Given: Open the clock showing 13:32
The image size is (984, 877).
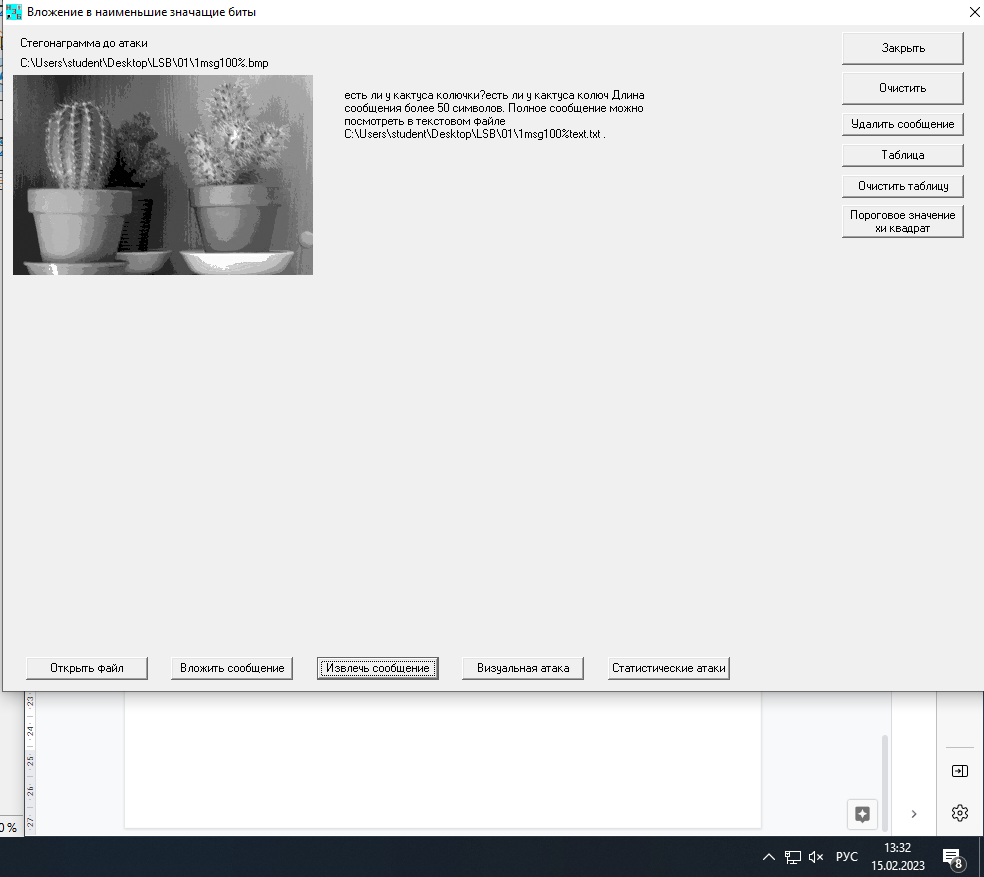Looking at the screenshot, I should click(x=897, y=856).
